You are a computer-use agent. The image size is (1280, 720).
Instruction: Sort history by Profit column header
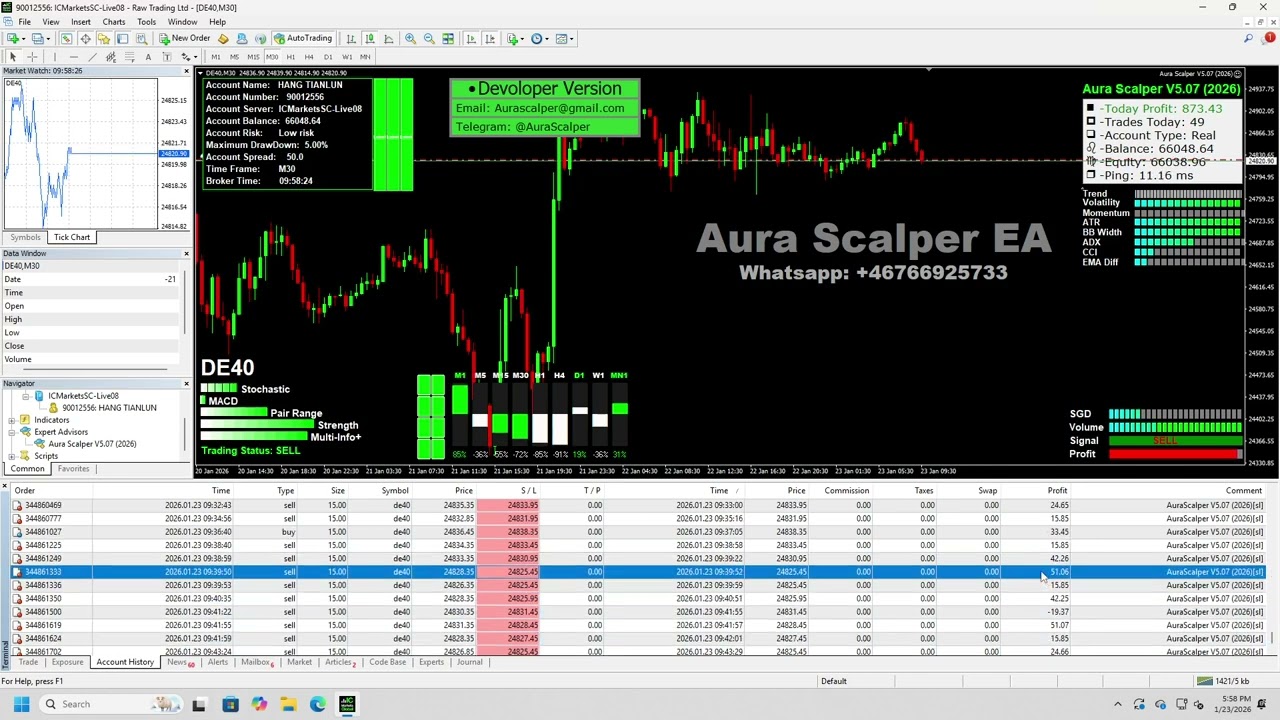click(1057, 490)
